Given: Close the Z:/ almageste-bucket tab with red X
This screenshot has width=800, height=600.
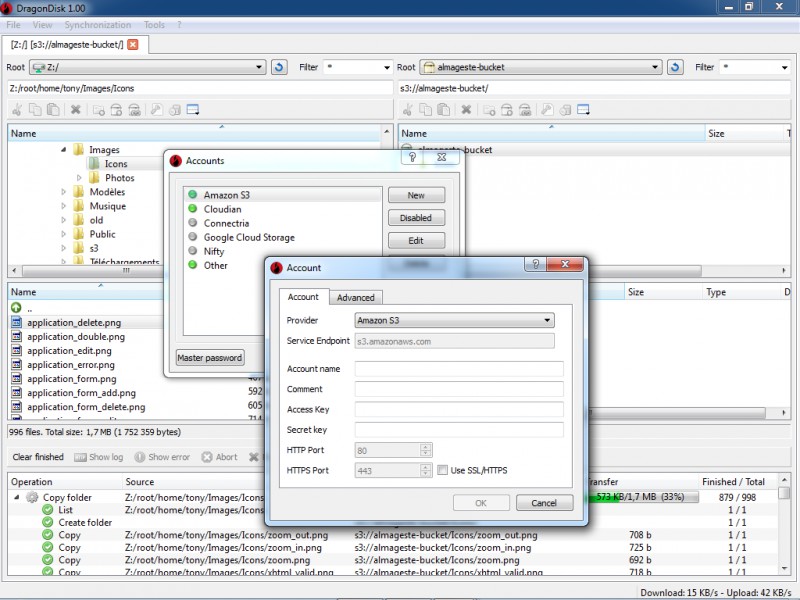Looking at the screenshot, I should coord(133,44).
